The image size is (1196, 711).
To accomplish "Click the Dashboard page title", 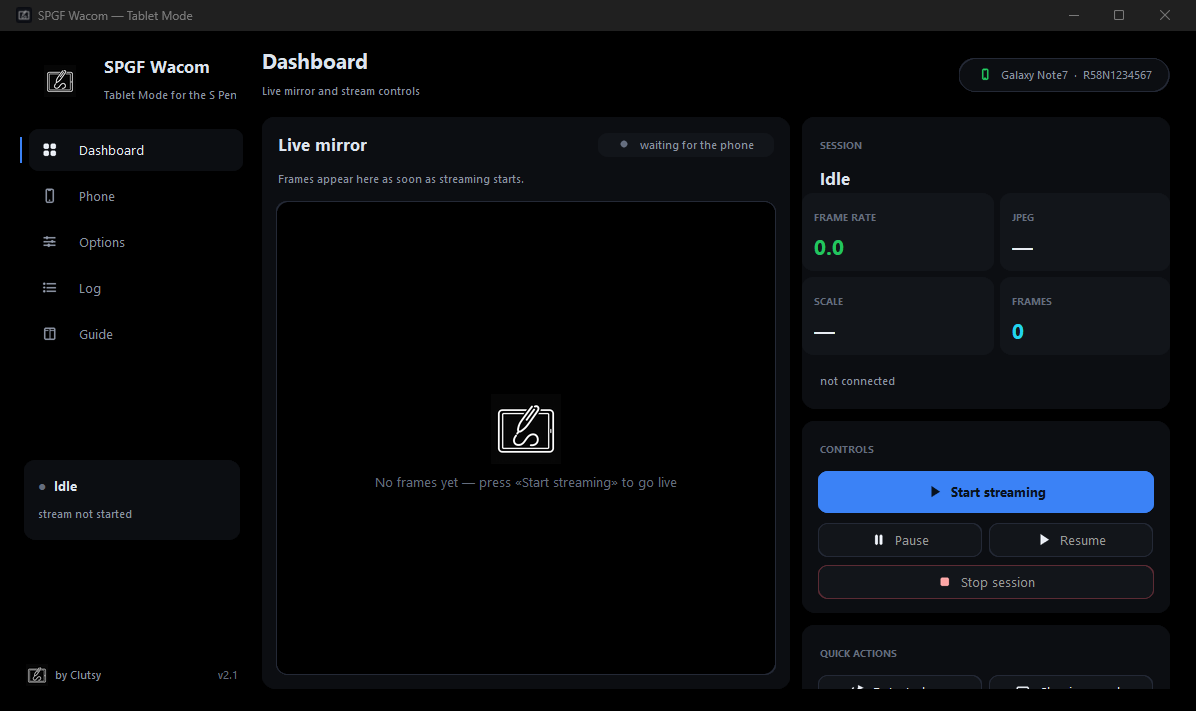I will pos(314,62).
